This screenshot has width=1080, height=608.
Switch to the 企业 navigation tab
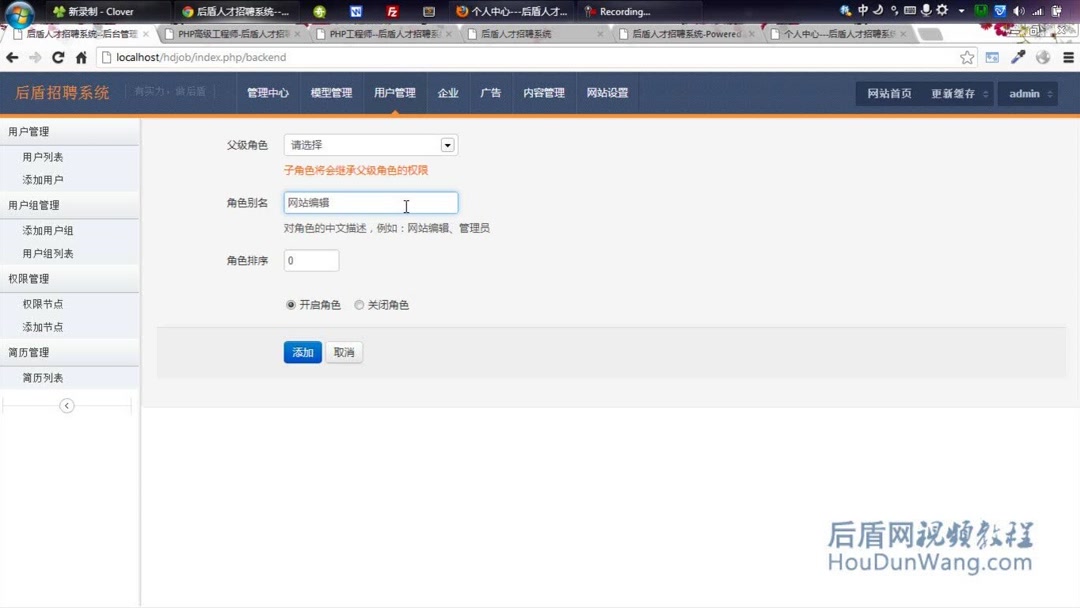click(x=448, y=92)
